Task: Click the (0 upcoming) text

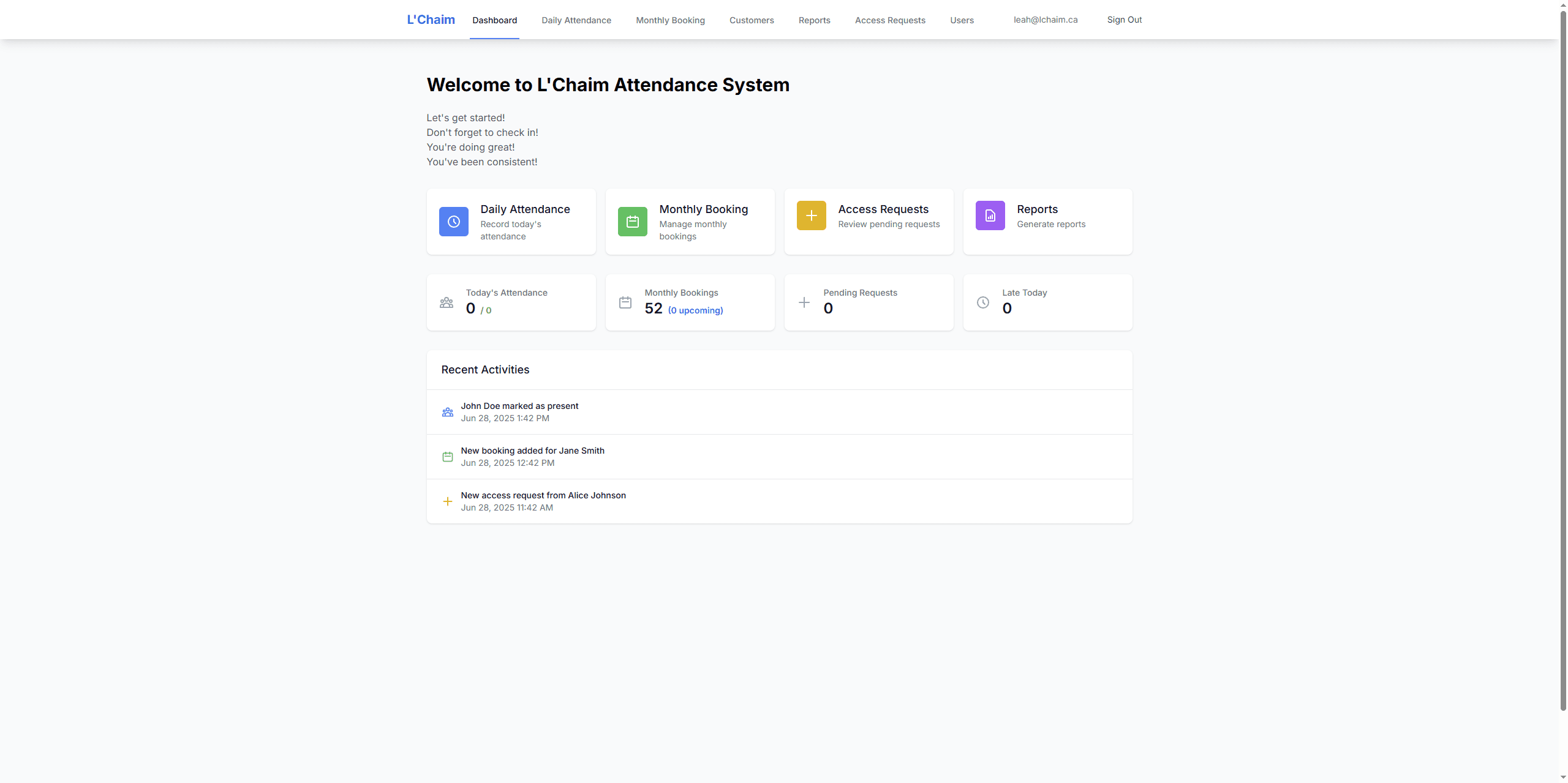Action: 695,310
